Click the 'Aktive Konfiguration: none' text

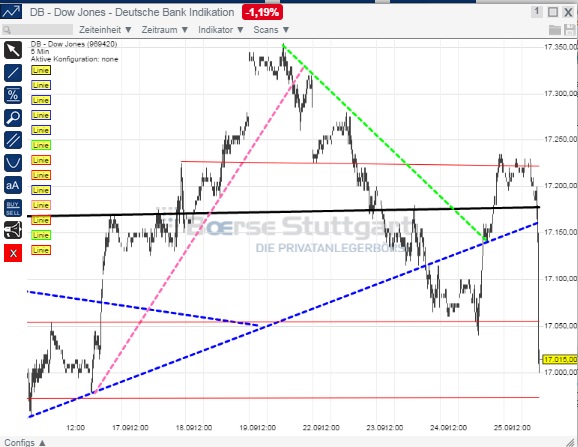pos(74,59)
